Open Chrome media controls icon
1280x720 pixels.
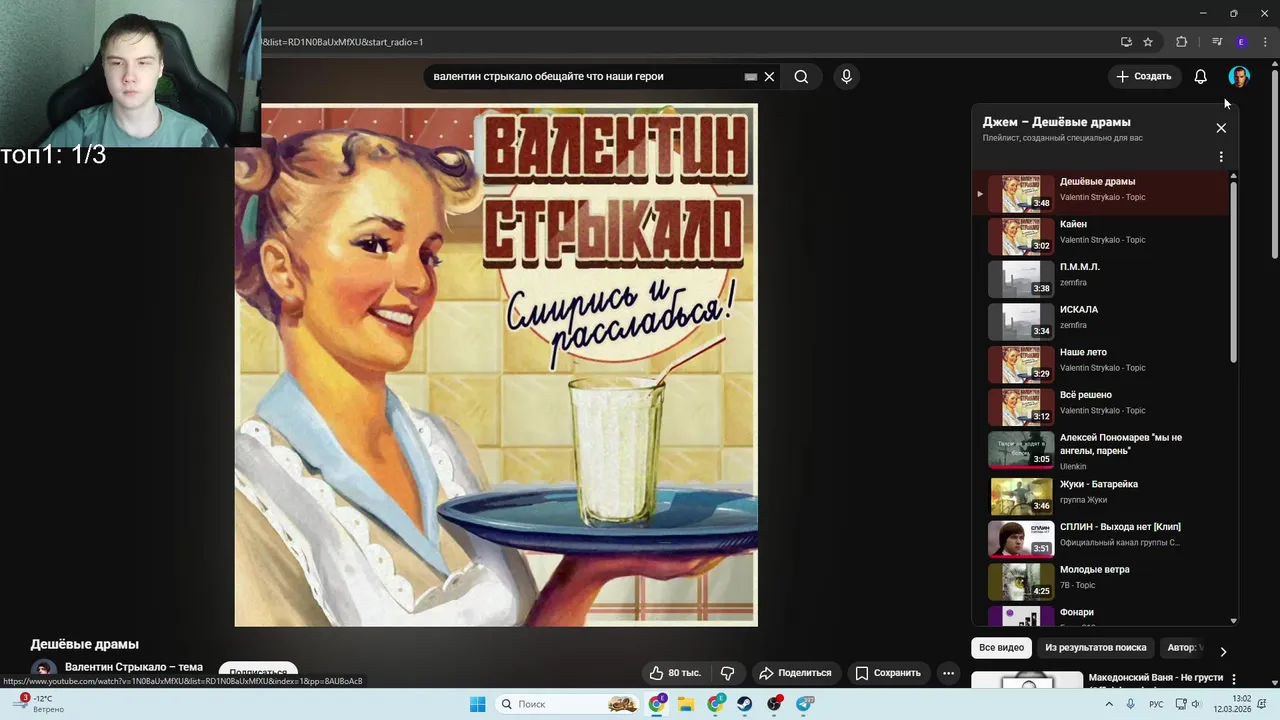(1216, 42)
